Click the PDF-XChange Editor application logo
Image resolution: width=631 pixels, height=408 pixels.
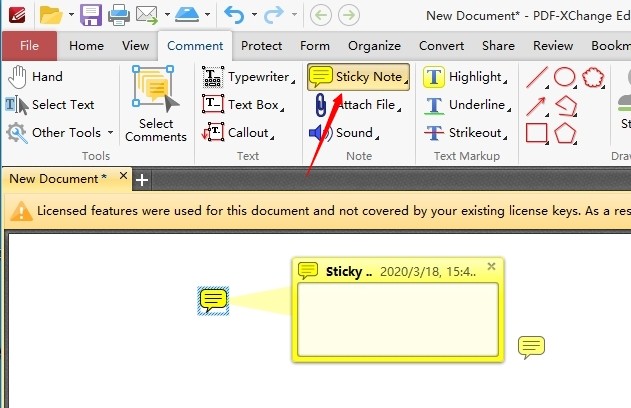click(x=17, y=15)
